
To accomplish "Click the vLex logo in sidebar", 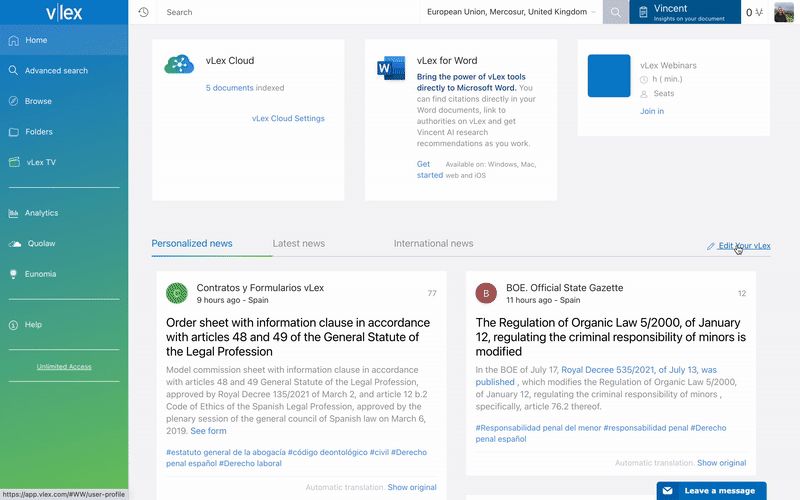I will 64,12.
